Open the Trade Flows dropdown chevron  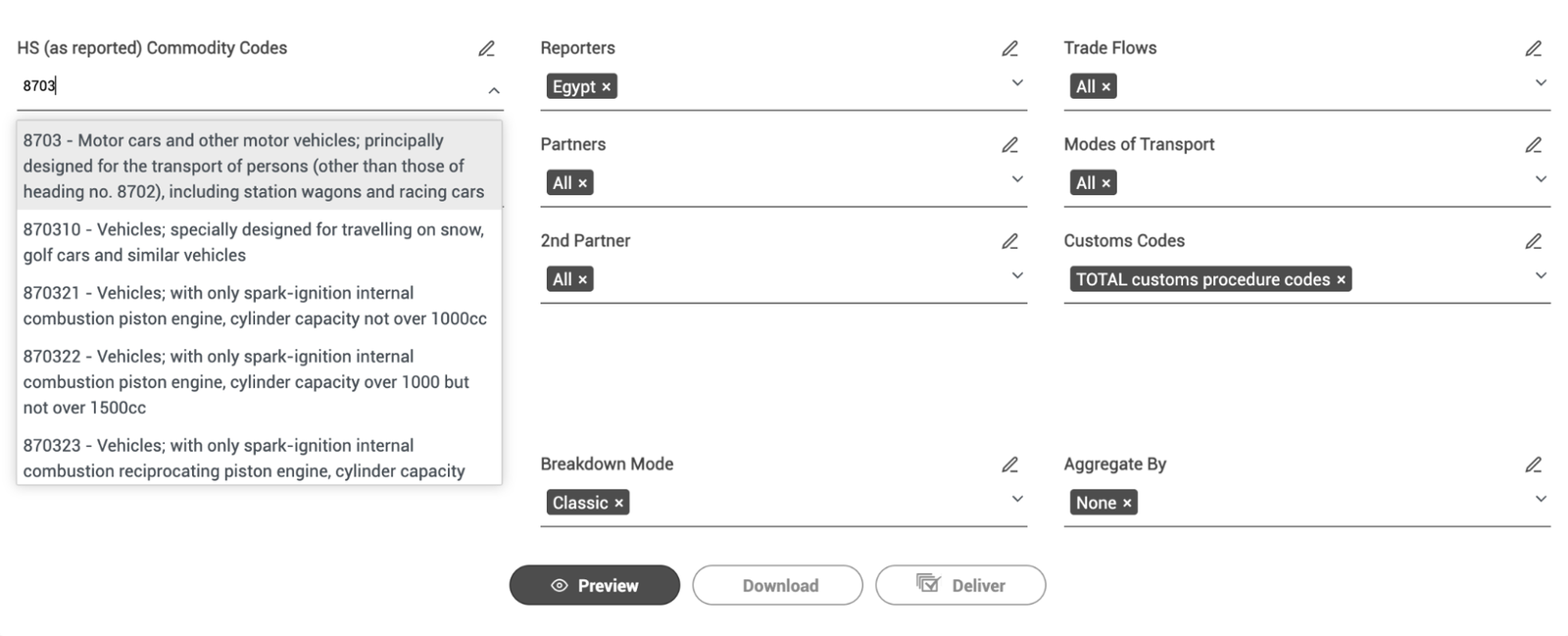pyautogui.click(x=1541, y=83)
